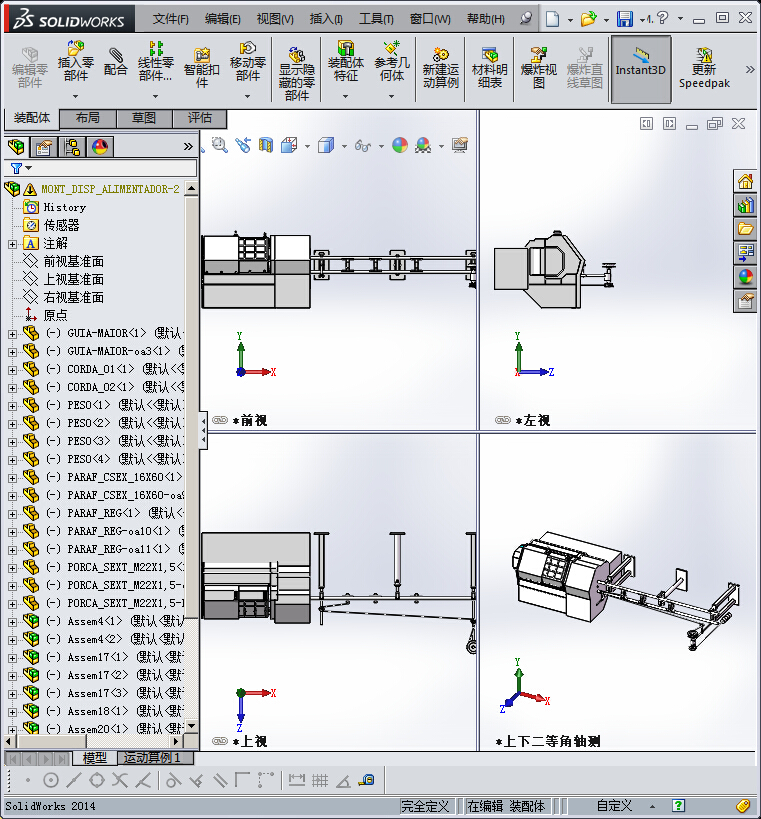The image size is (761, 819).
Task: Click Zoom to Area magnifier icon
Action: (x=220, y=145)
